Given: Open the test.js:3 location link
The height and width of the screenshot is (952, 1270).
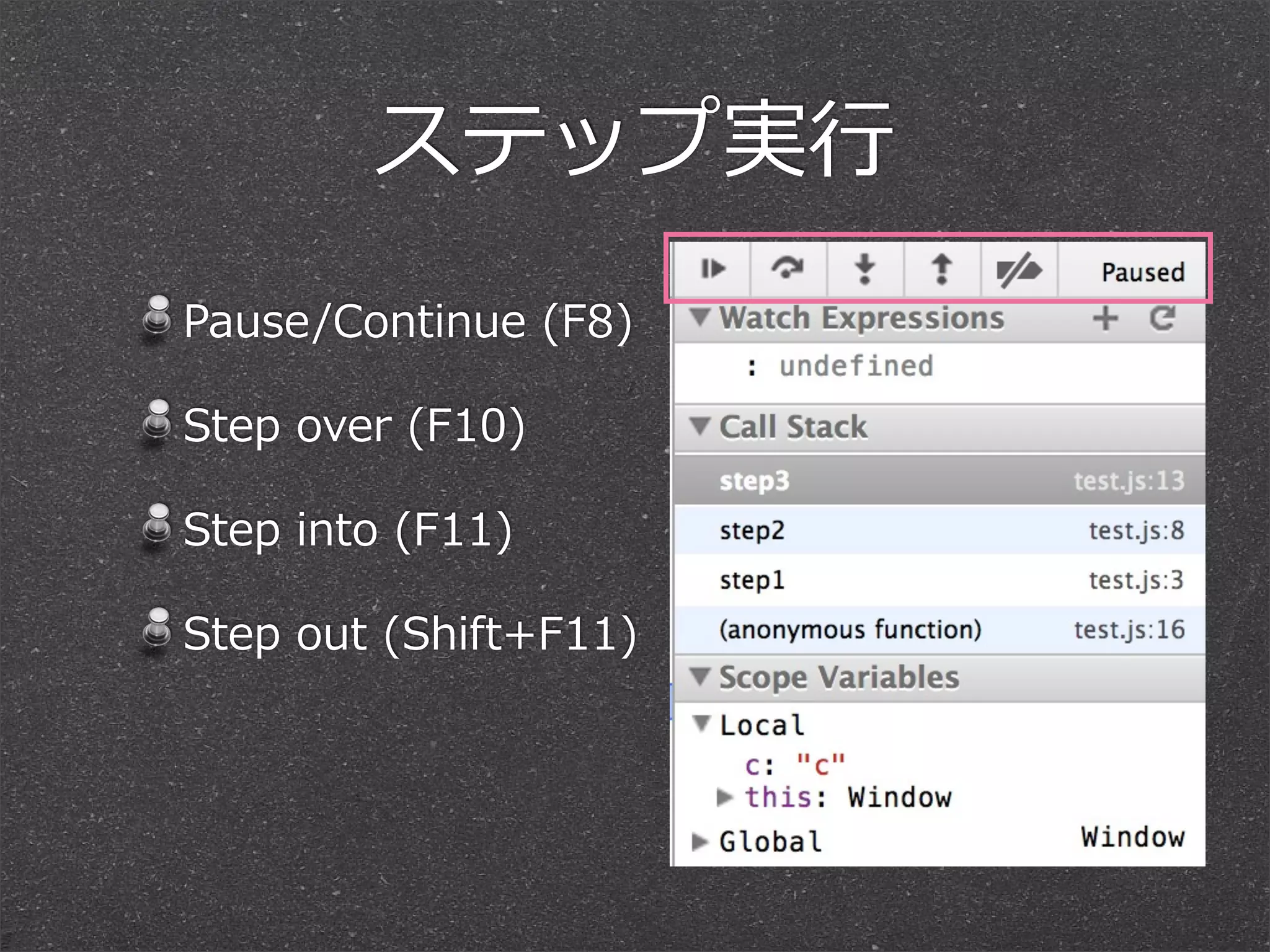Looking at the screenshot, I should coord(1137,580).
